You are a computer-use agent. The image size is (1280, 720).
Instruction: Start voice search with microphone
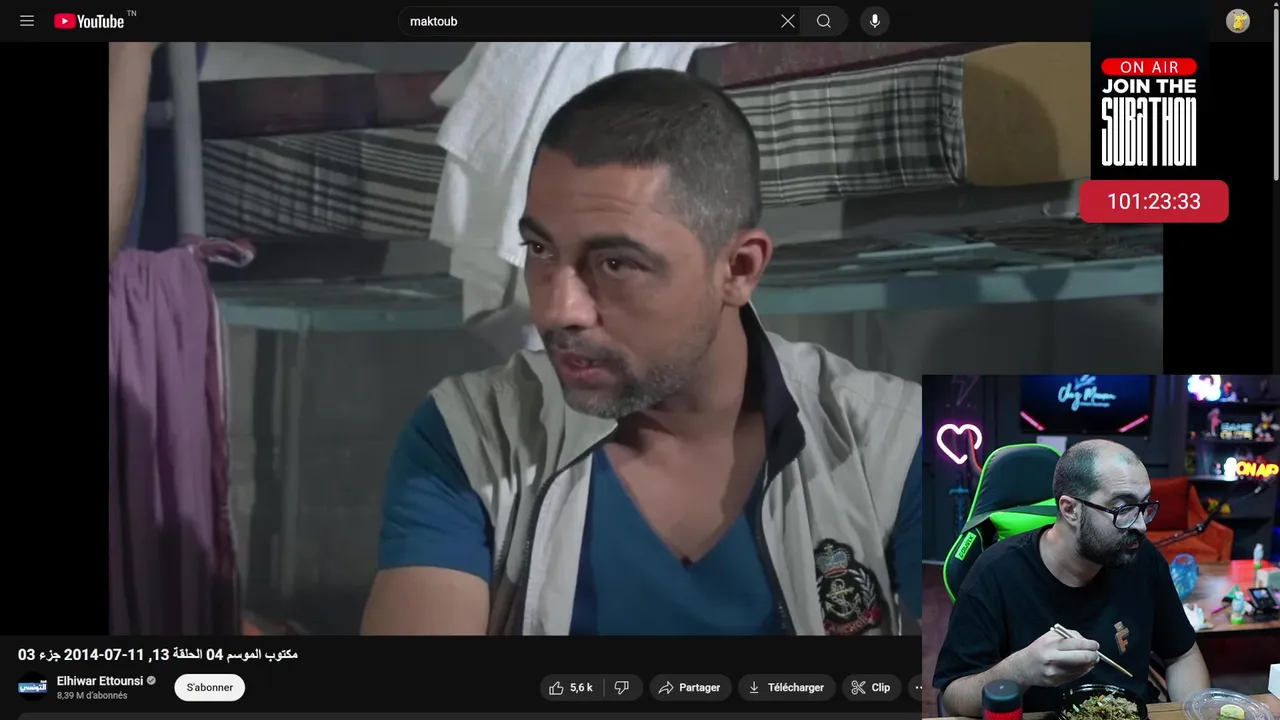875,21
